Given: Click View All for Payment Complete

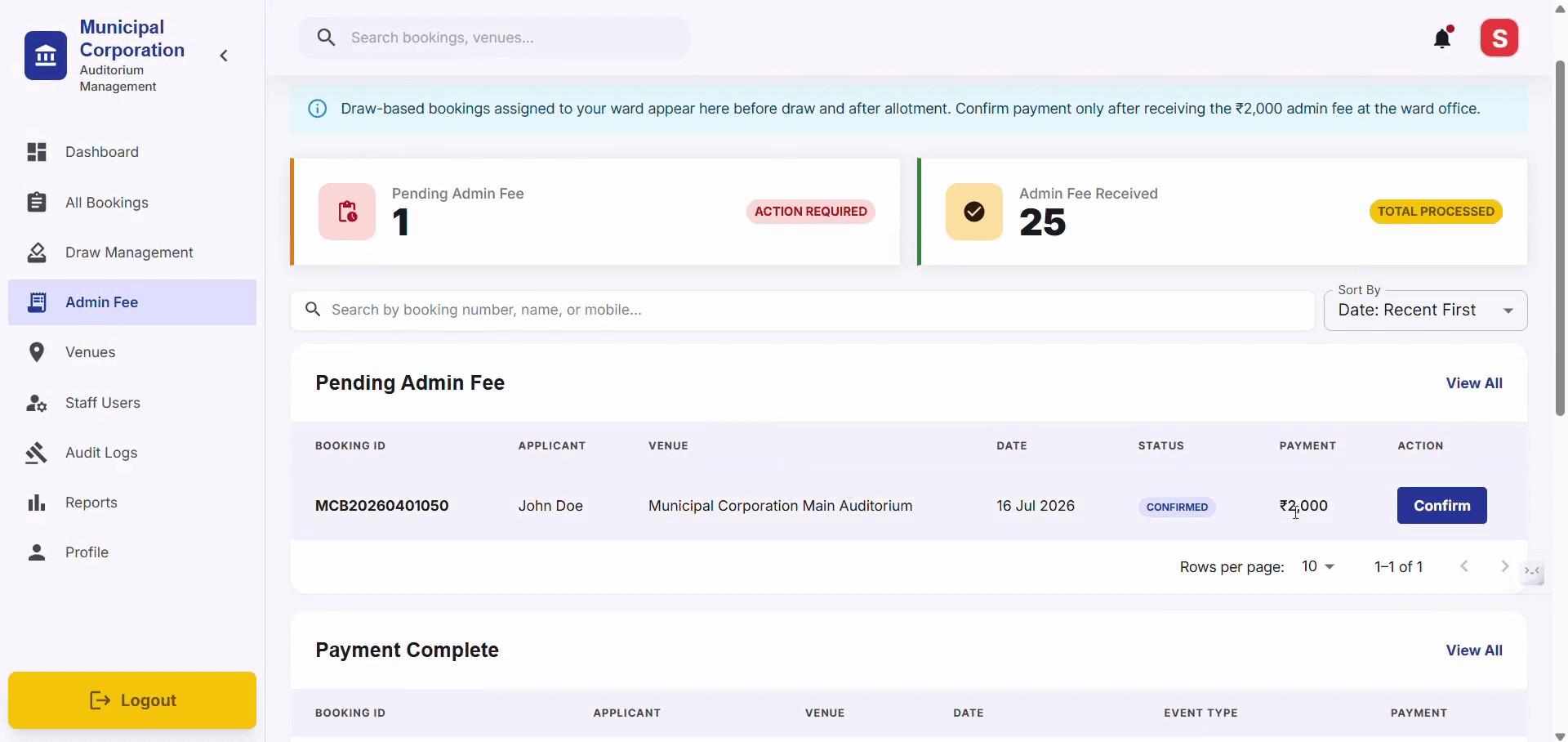Looking at the screenshot, I should (1474, 650).
